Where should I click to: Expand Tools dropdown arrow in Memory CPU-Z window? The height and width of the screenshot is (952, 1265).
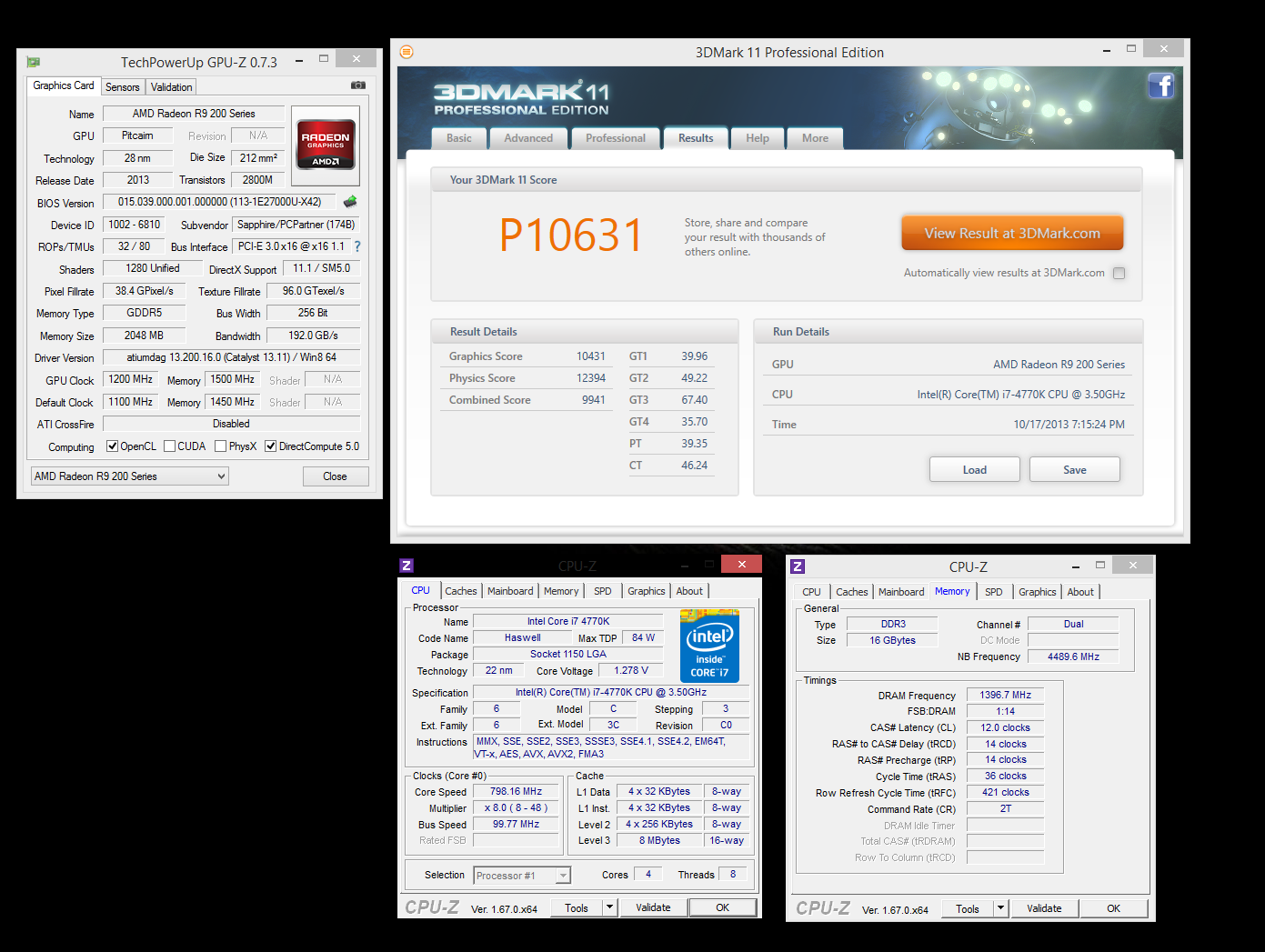[1001, 908]
